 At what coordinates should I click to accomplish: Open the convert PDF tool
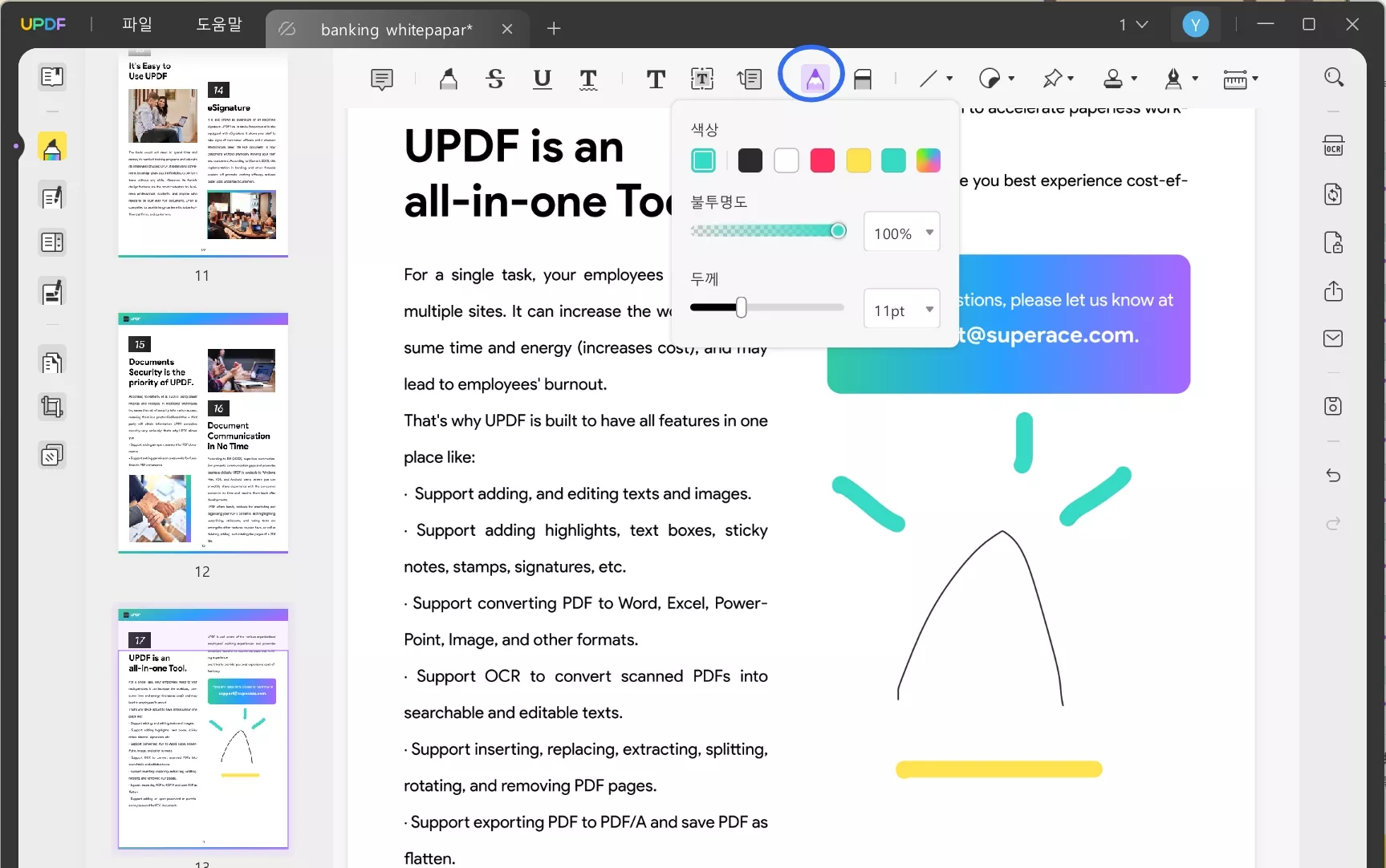[1334, 194]
